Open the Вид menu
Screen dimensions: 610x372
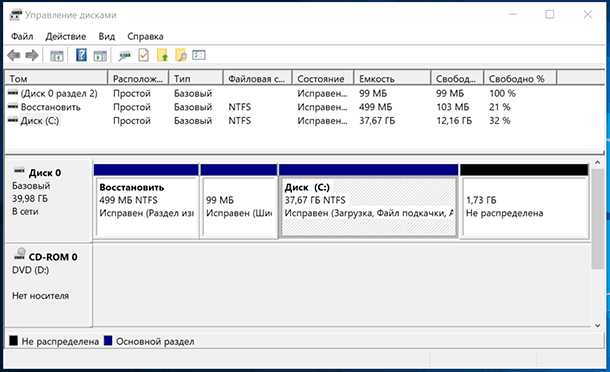(107, 36)
